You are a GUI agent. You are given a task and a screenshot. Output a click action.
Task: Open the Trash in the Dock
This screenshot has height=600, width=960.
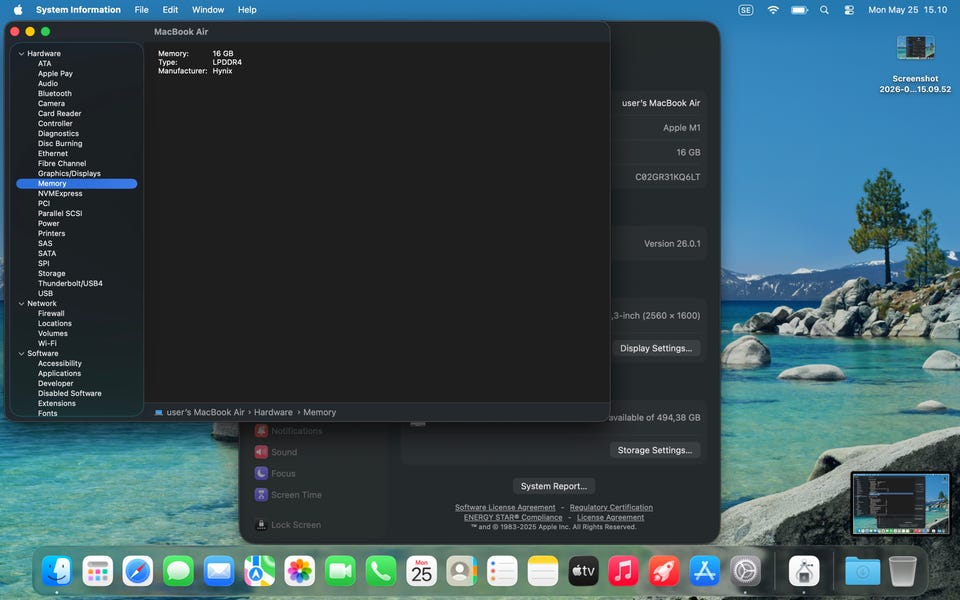[x=902, y=571]
